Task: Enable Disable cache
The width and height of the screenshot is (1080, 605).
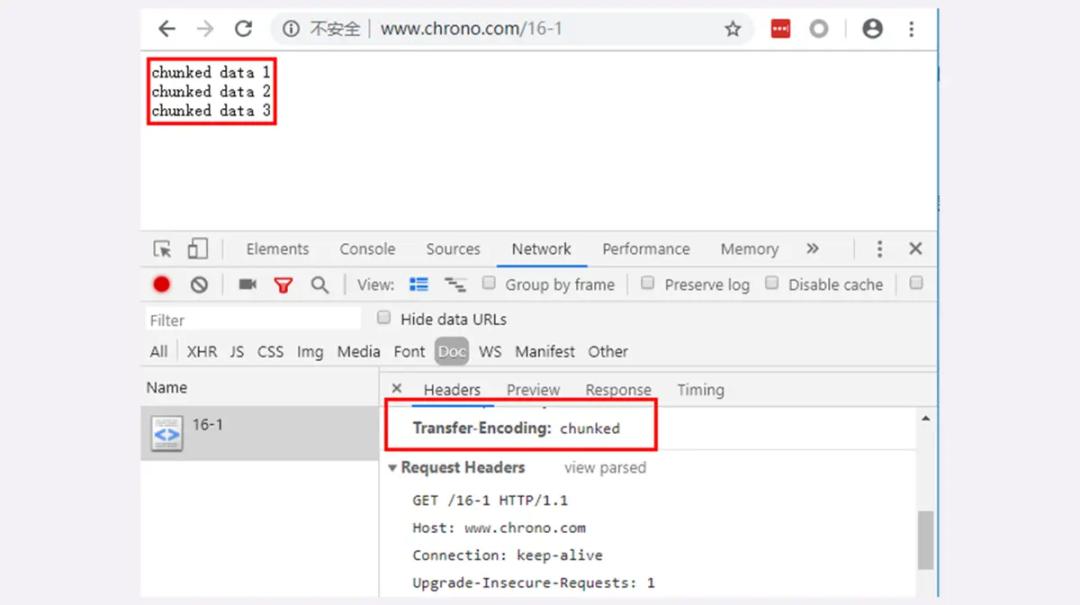Action: pos(772,283)
